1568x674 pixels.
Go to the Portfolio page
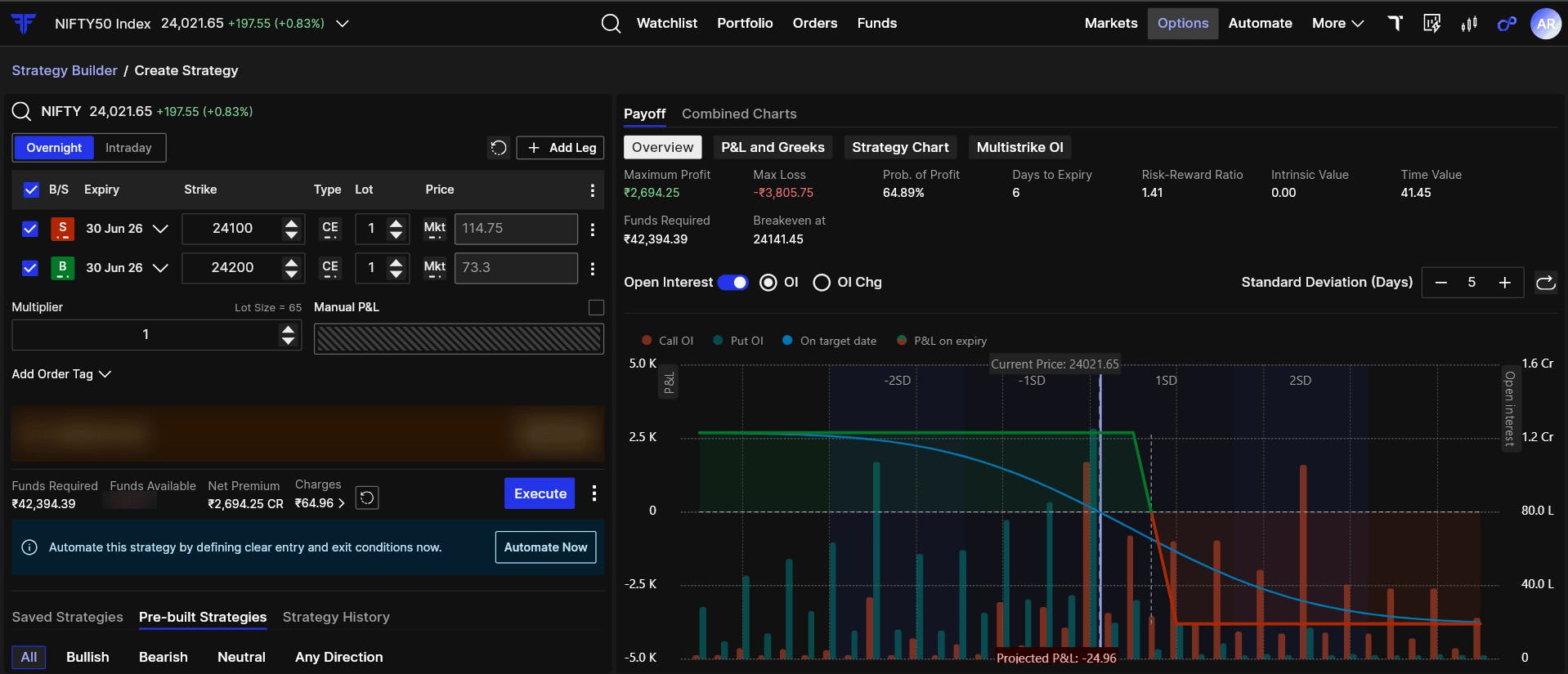click(745, 24)
